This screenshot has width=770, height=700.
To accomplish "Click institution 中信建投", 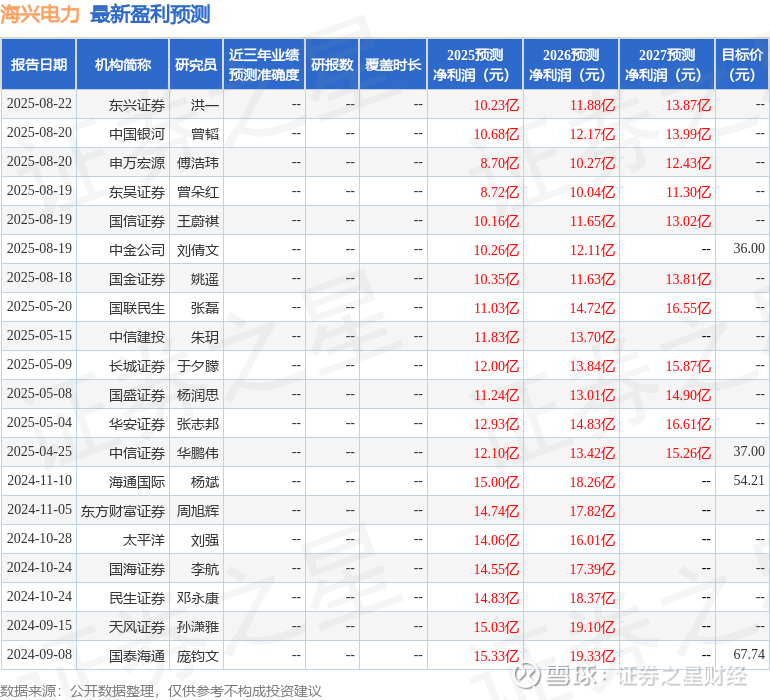I will (x=137, y=336).
